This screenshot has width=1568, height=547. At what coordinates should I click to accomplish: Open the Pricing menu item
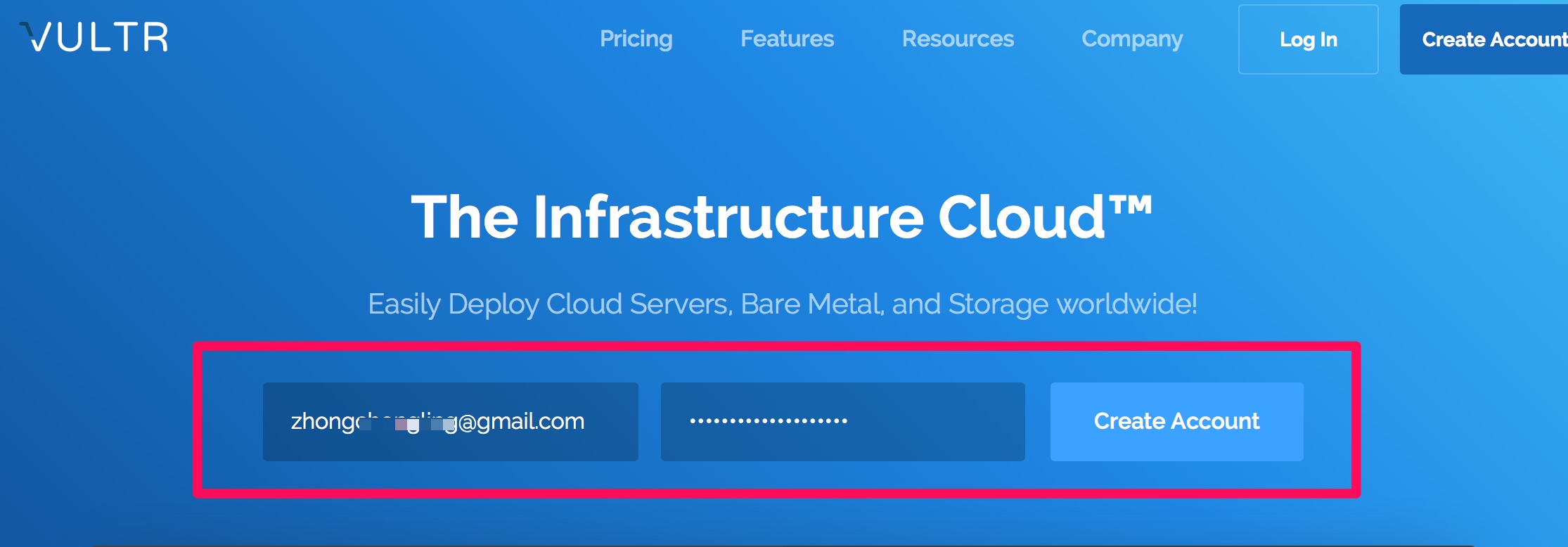[636, 39]
